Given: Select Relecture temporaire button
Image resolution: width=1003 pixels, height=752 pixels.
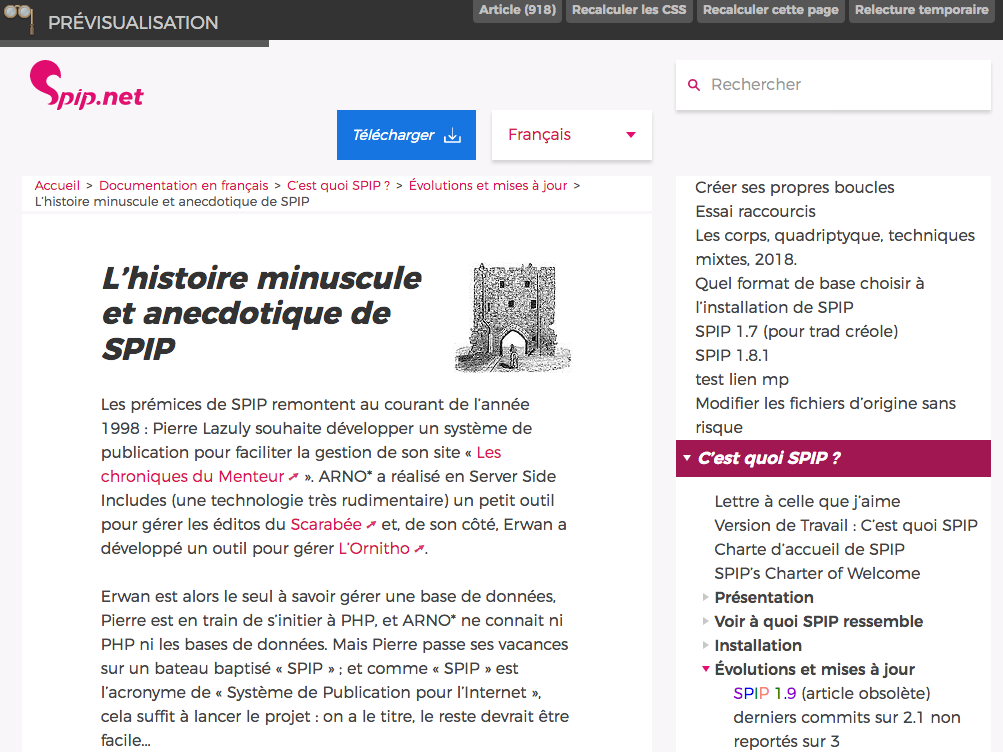Looking at the screenshot, I should coord(921,10).
